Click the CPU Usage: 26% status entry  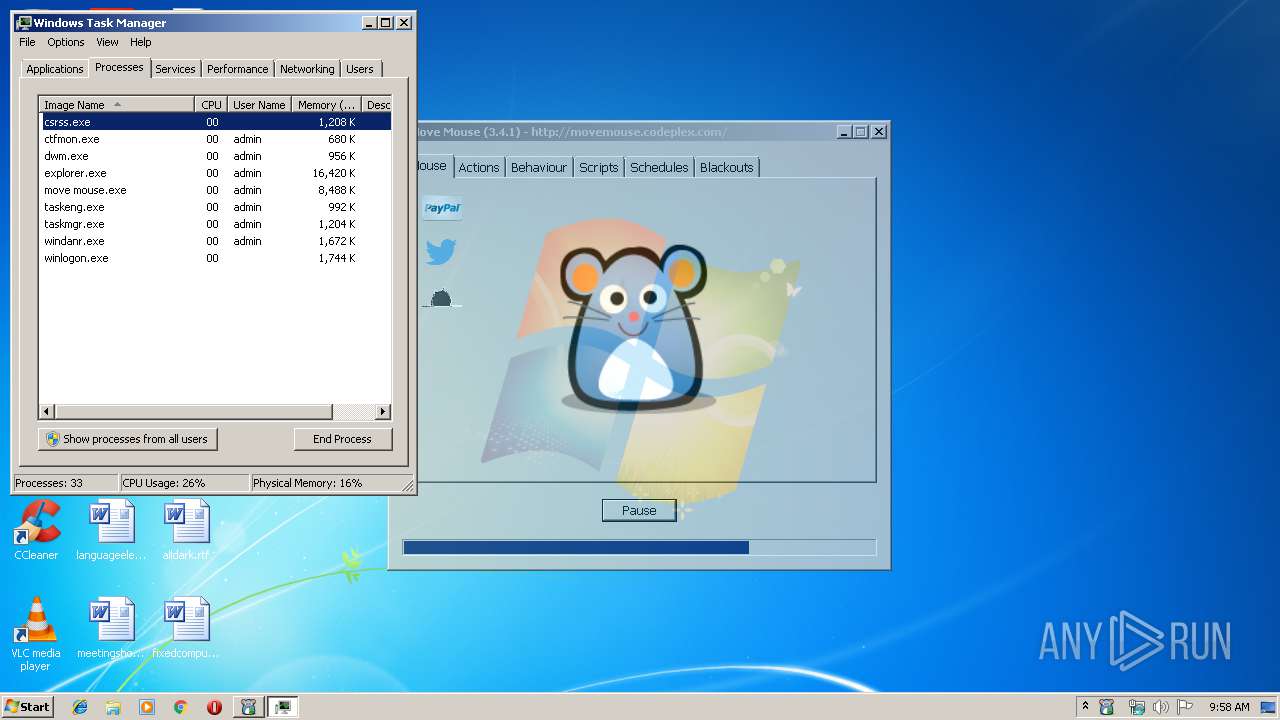tap(184, 483)
